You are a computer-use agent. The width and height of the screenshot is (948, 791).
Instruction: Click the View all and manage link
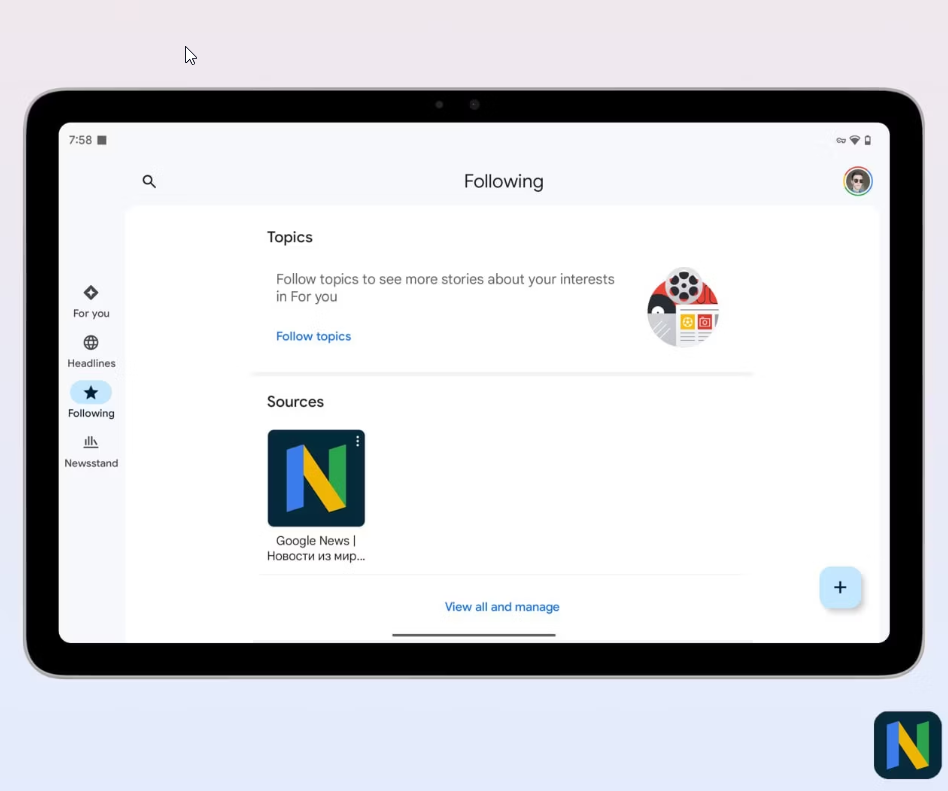[x=502, y=607]
